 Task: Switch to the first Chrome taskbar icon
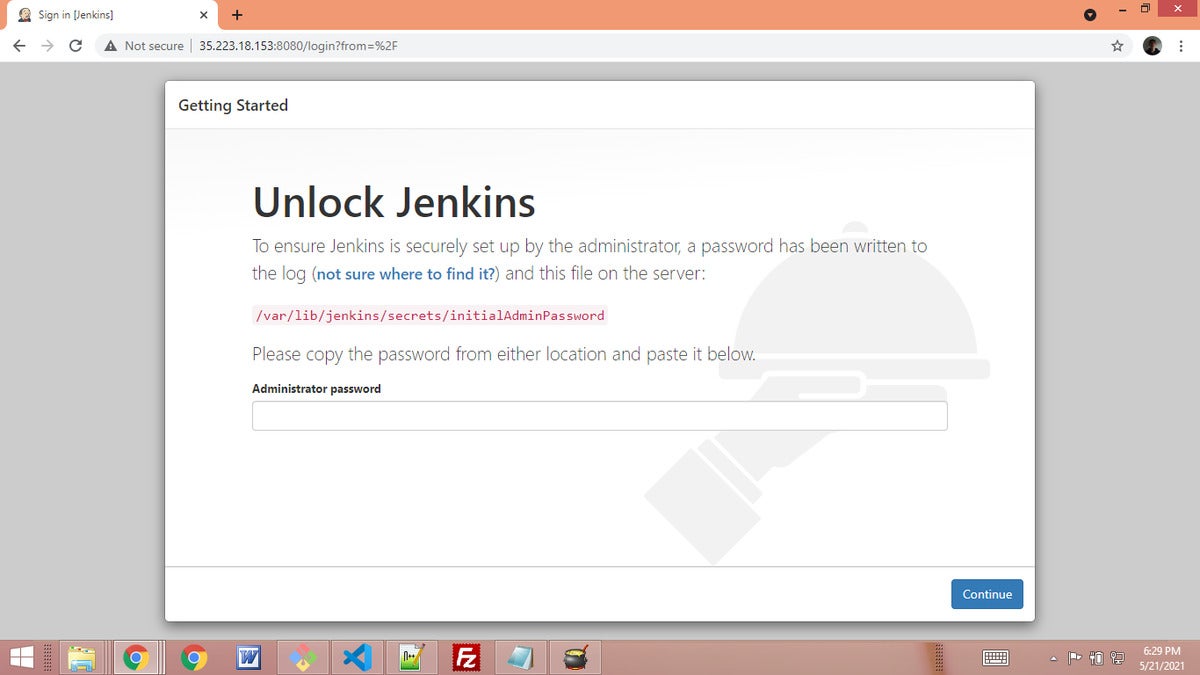(x=136, y=657)
